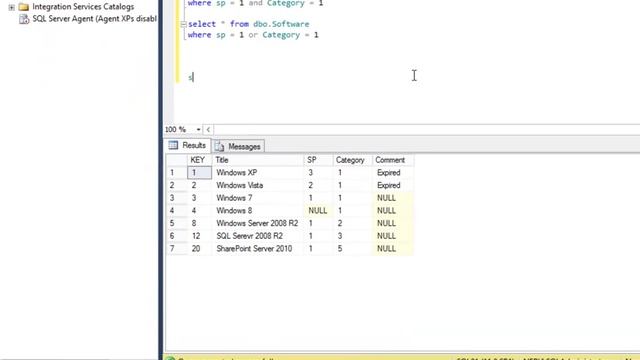Switch to the Messages tab

238,146
